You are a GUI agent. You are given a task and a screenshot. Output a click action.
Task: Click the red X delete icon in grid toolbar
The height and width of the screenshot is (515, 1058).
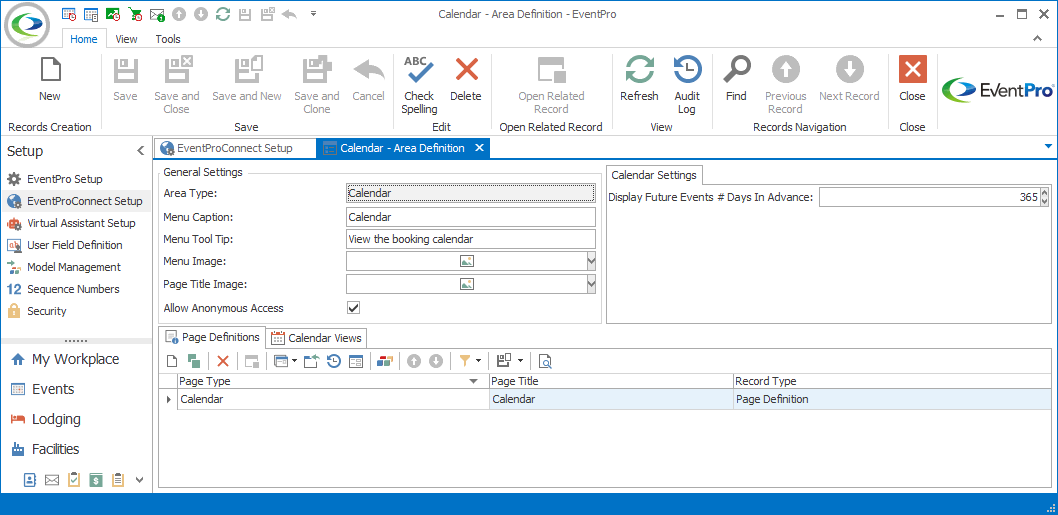click(x=223, y=362)
